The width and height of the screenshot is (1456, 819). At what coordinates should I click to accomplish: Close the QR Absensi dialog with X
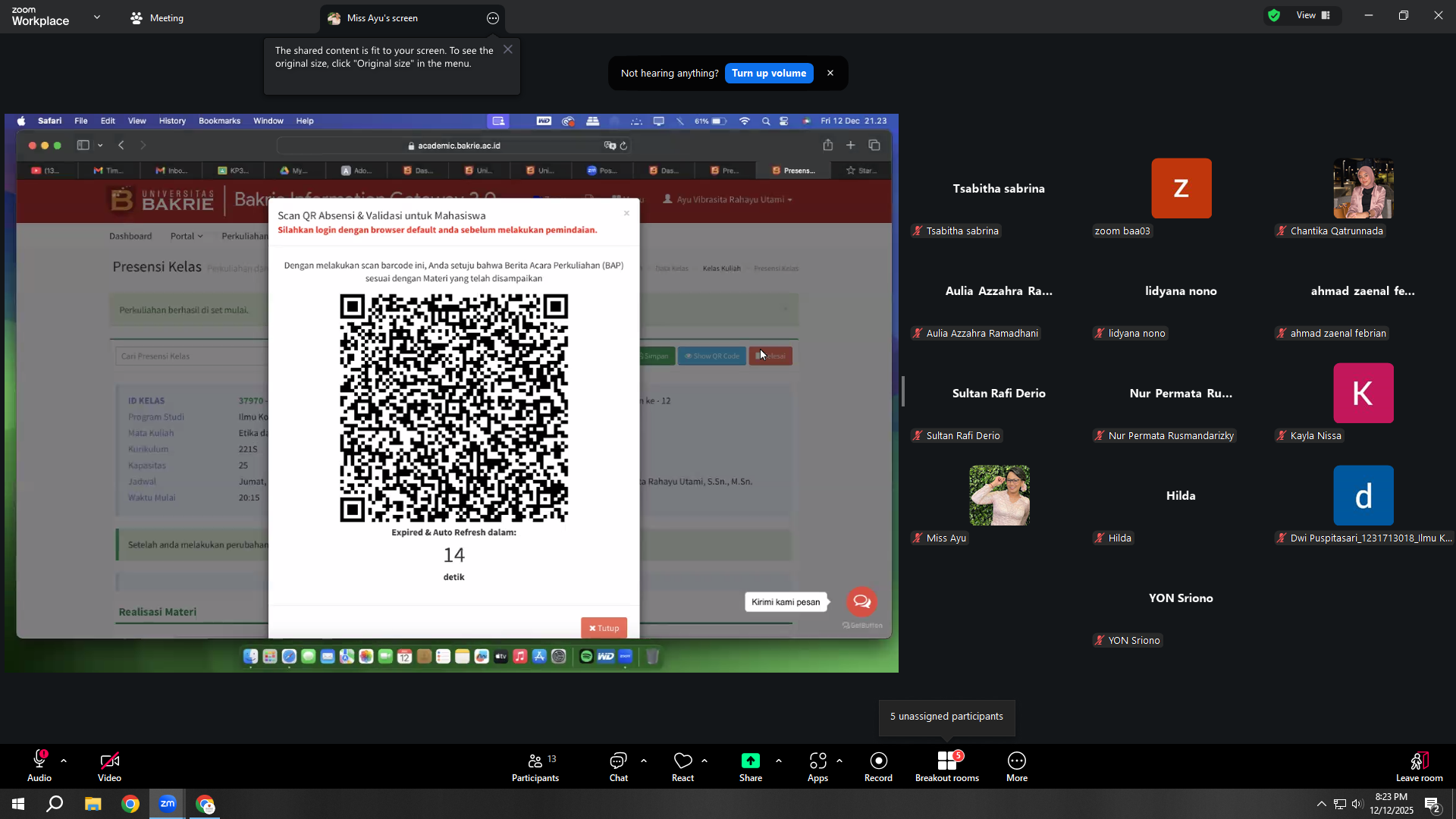point(626,213)
